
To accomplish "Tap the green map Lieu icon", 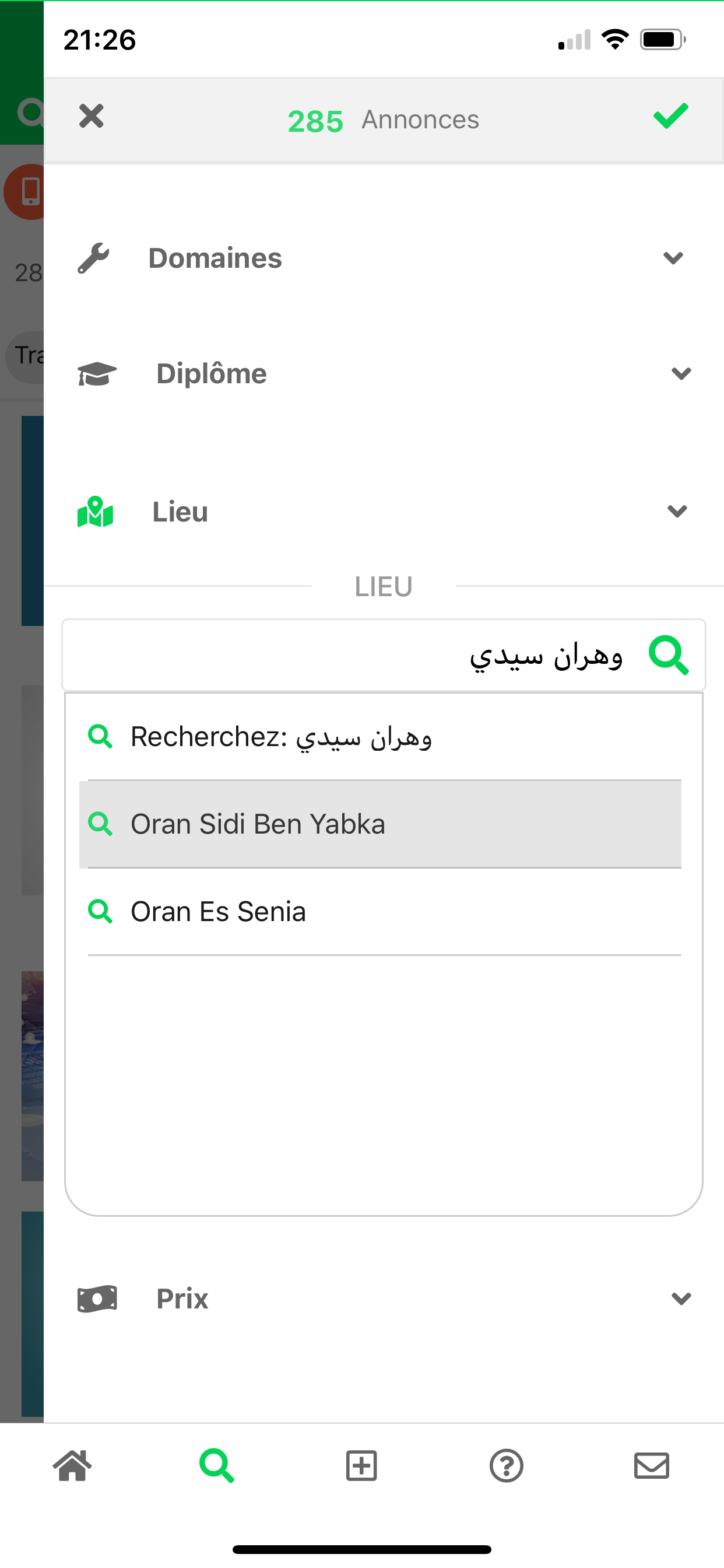I will pyautogui.click(x=96, y=512).
